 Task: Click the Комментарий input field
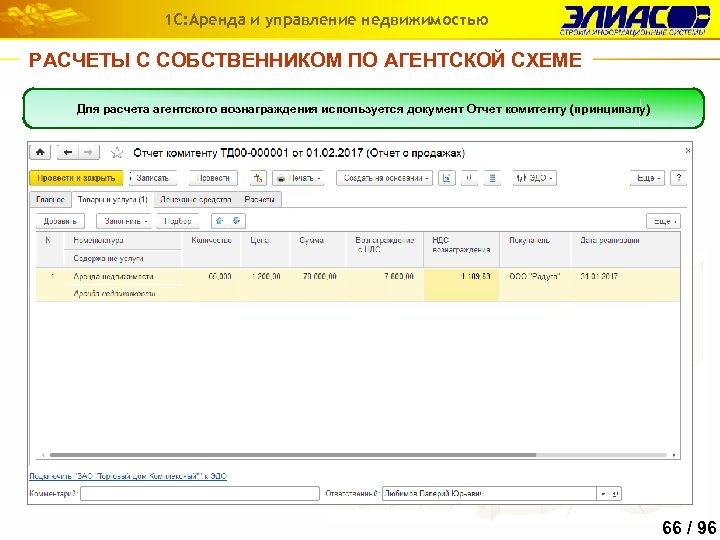tap(200, 494)
